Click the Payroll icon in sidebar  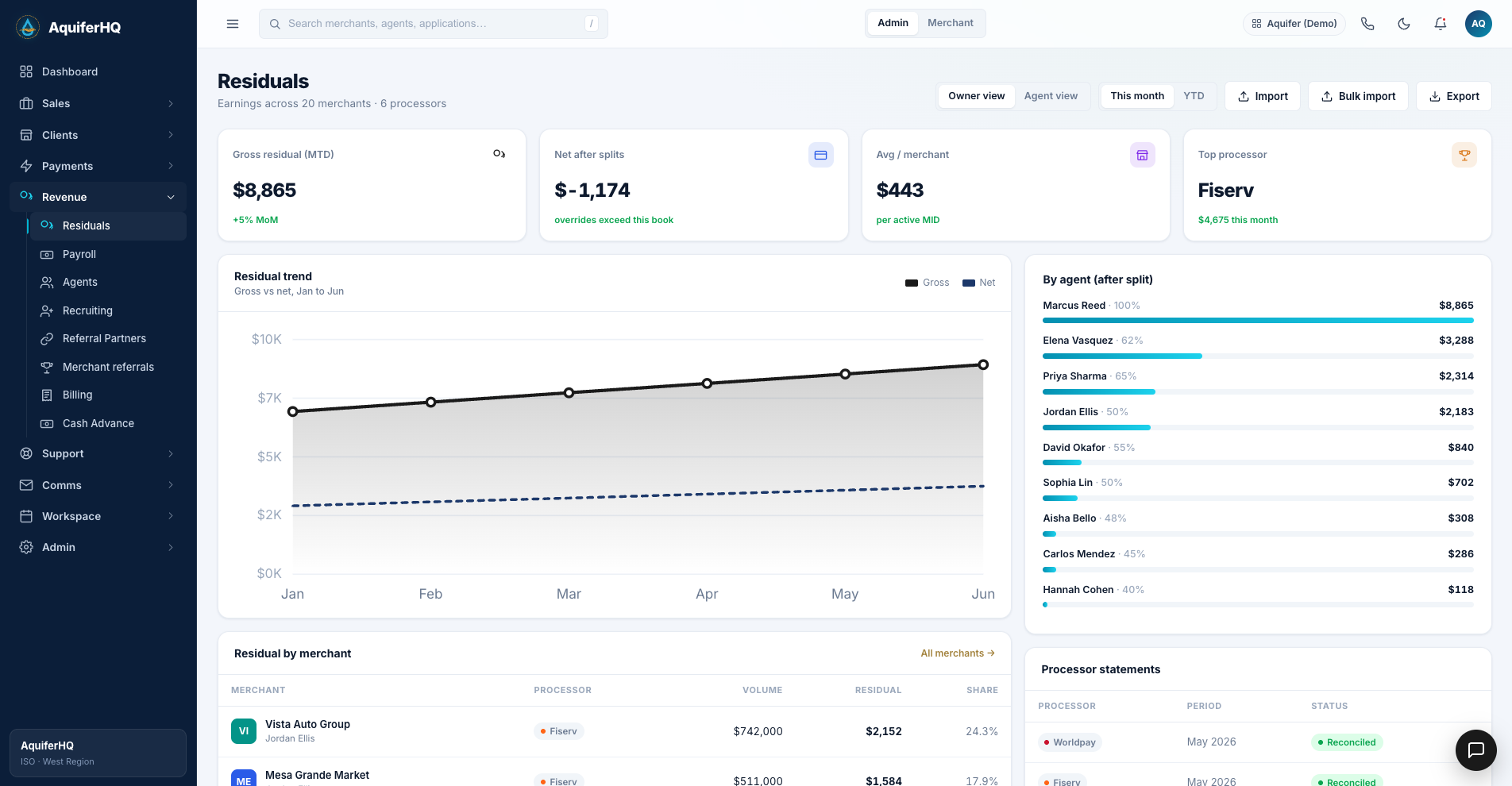coord(47,254)
